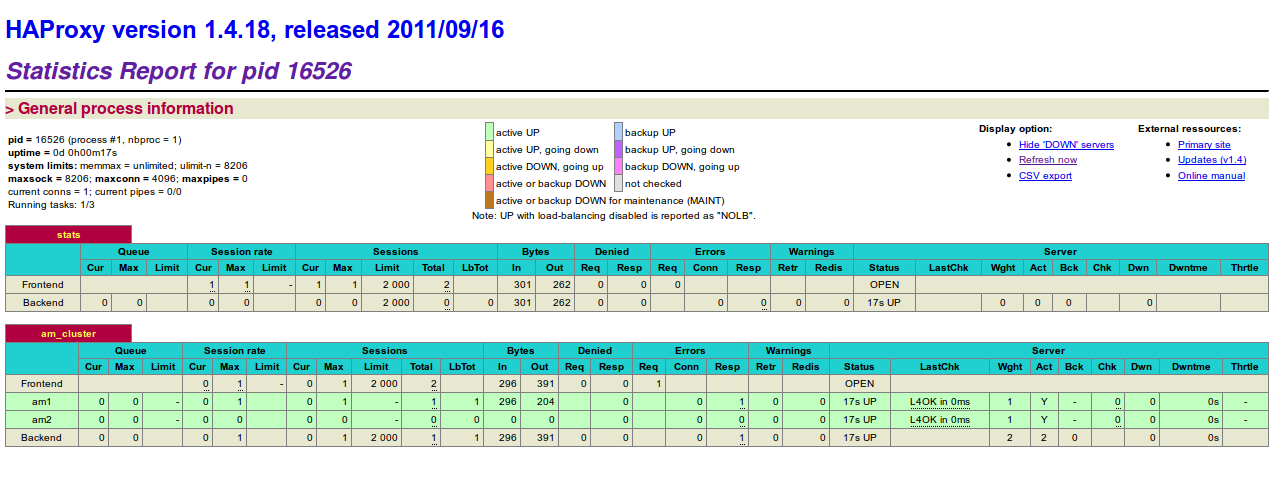Select the stats proxy title
This screenshot has height=480, width=1277.
(68, 235)
